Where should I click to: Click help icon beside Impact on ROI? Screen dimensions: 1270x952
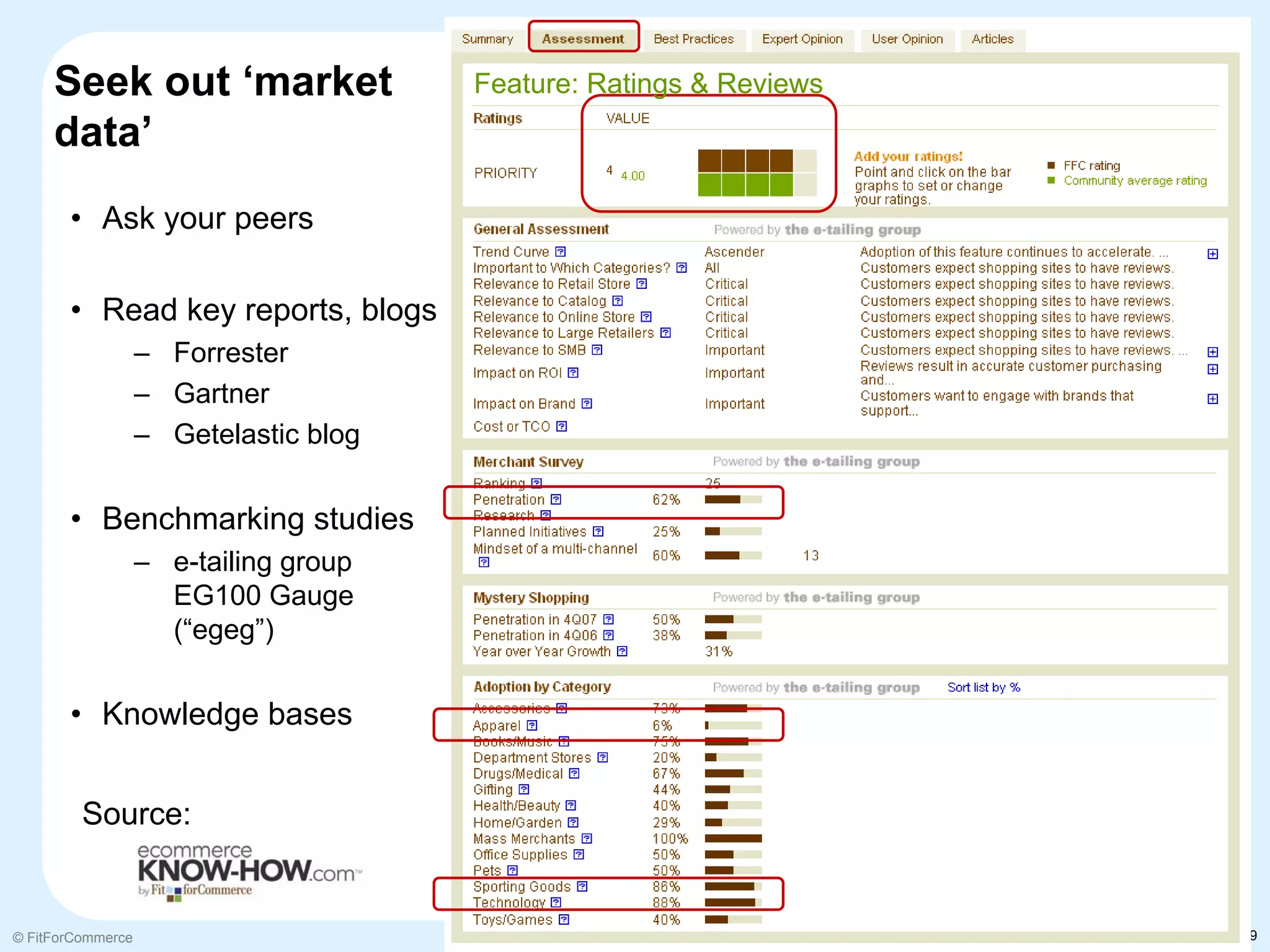[573, 372]
